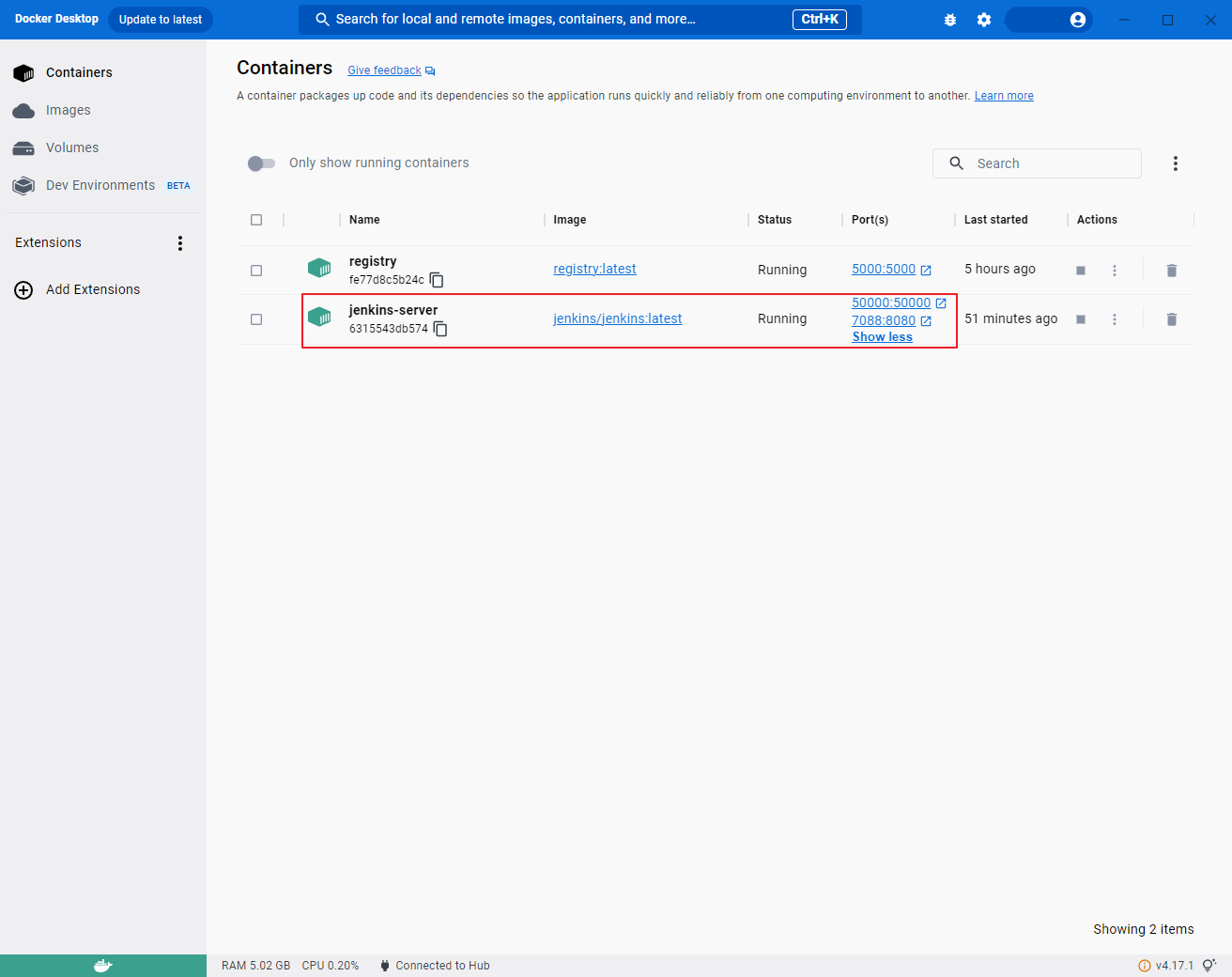The image size is (1232, 977).
Task: Sort by the Status column header
Action: [x=775, y=220]
